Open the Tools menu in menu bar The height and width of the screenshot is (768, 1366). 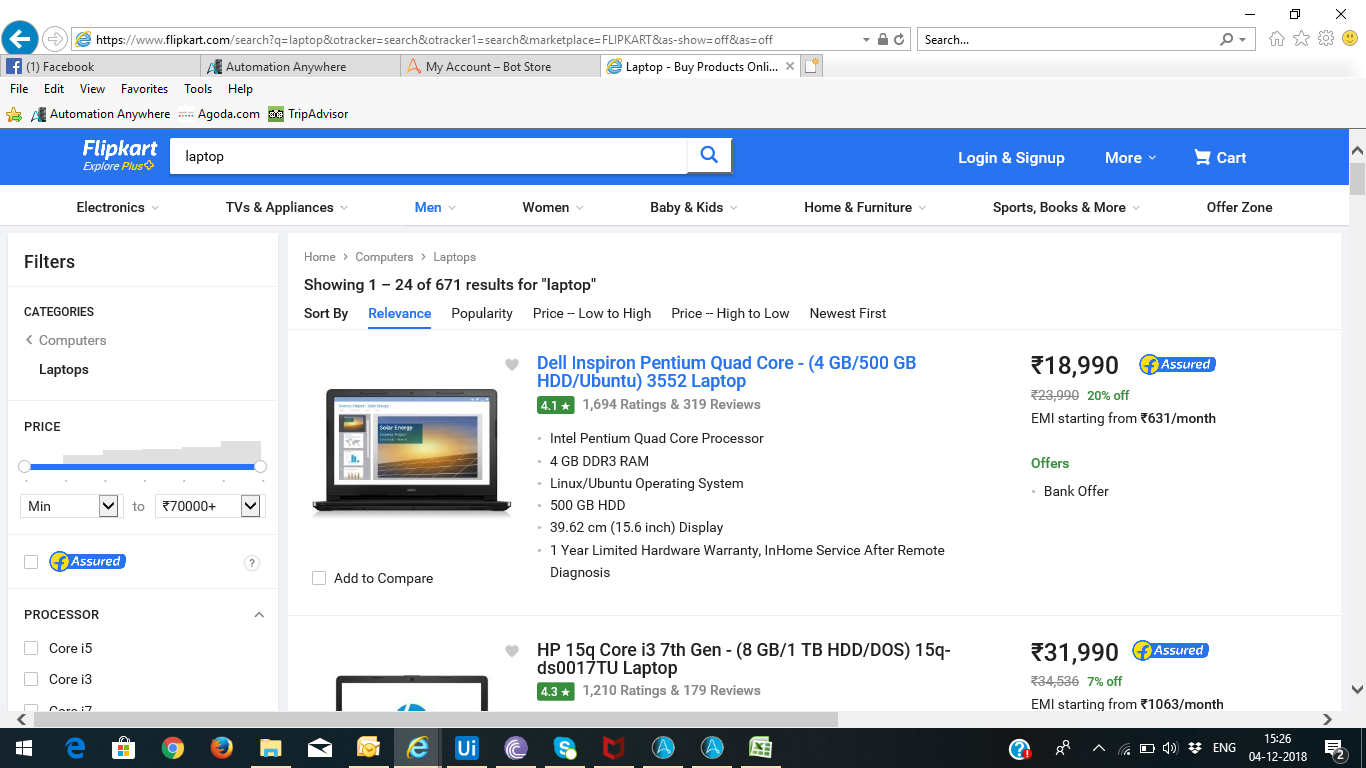tap(198, 89)
